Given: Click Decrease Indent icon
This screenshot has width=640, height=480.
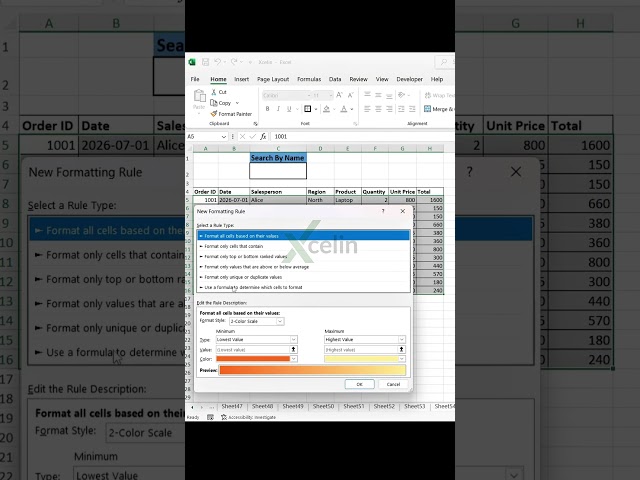Looking at the screenshot, I should pos(402,109).
